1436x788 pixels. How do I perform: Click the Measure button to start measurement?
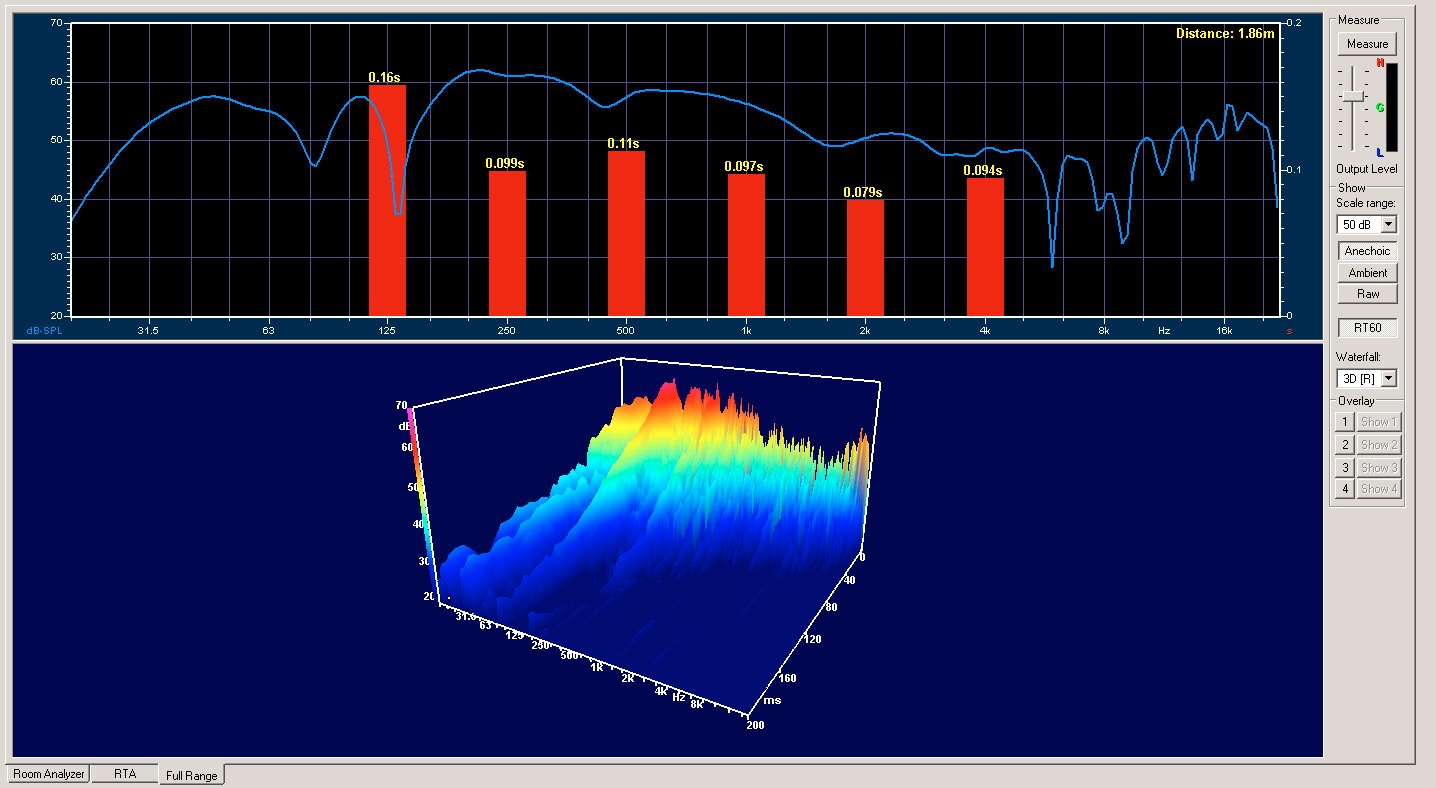click(x=1367, y=43)
